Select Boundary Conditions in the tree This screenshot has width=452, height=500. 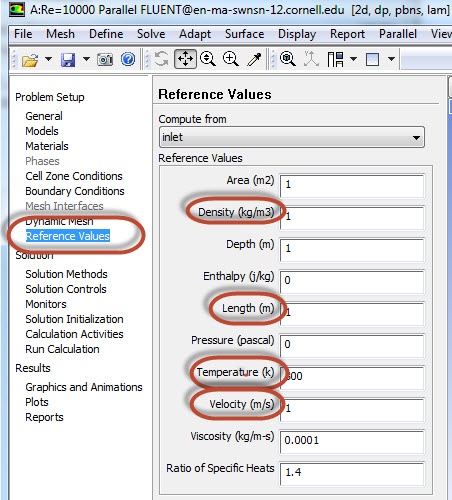[x=75, y=191]
